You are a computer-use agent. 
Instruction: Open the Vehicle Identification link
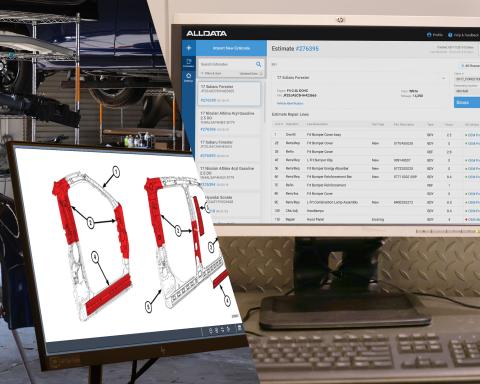coord(290,103)
